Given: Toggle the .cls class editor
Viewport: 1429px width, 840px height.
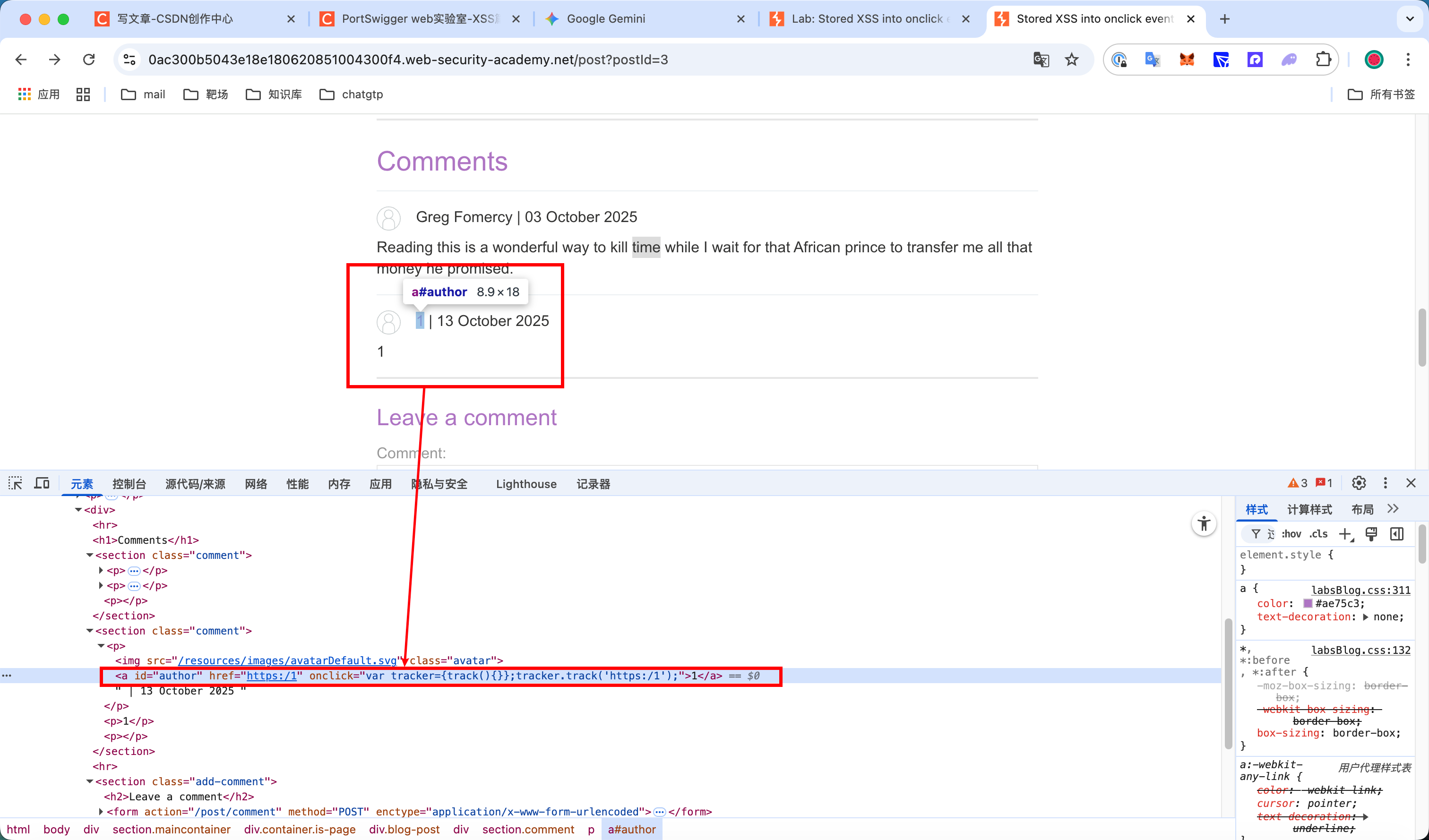Looking at the screenshot, I should tap(1318, 534).
